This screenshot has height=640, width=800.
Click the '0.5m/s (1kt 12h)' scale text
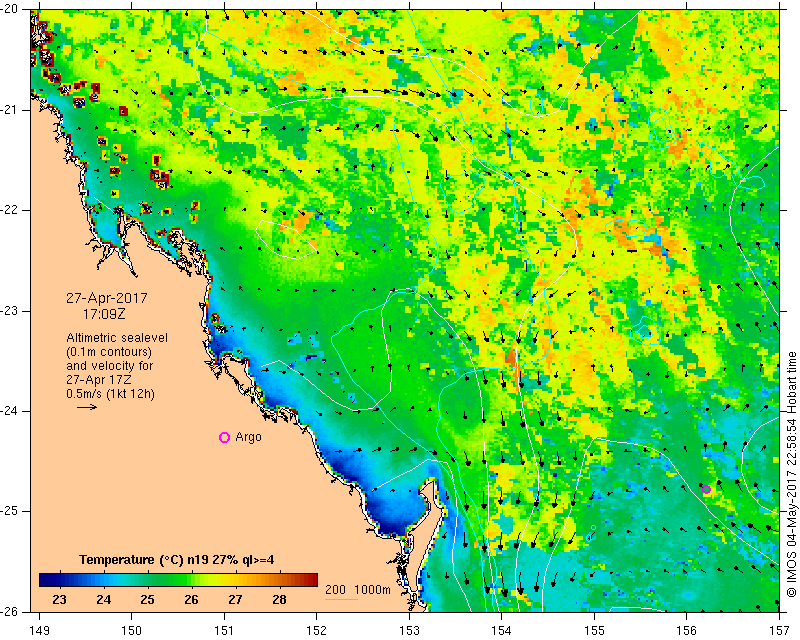[110, 394]
